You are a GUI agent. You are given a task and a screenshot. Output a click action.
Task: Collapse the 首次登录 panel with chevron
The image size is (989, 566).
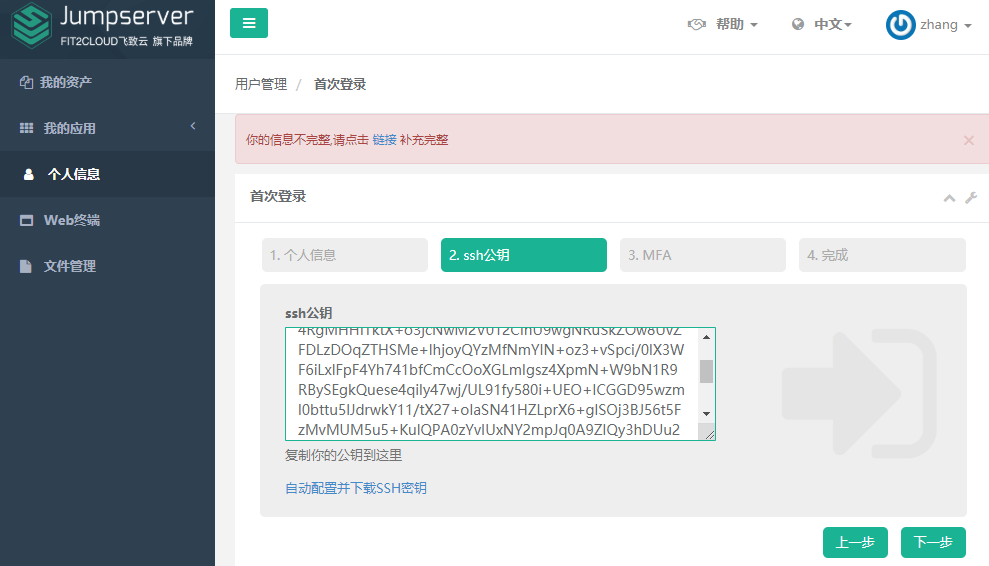click(x=949, y=198)
